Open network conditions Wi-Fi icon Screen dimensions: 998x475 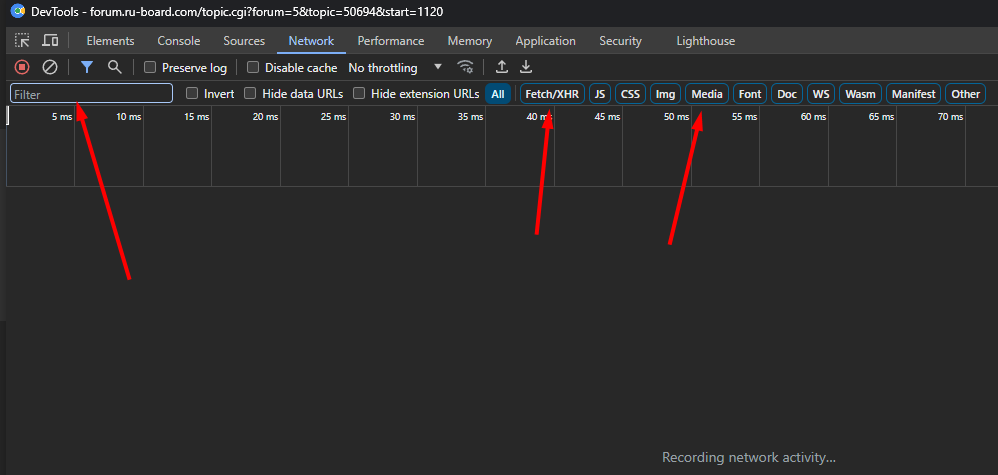click(x=466, y=67)
